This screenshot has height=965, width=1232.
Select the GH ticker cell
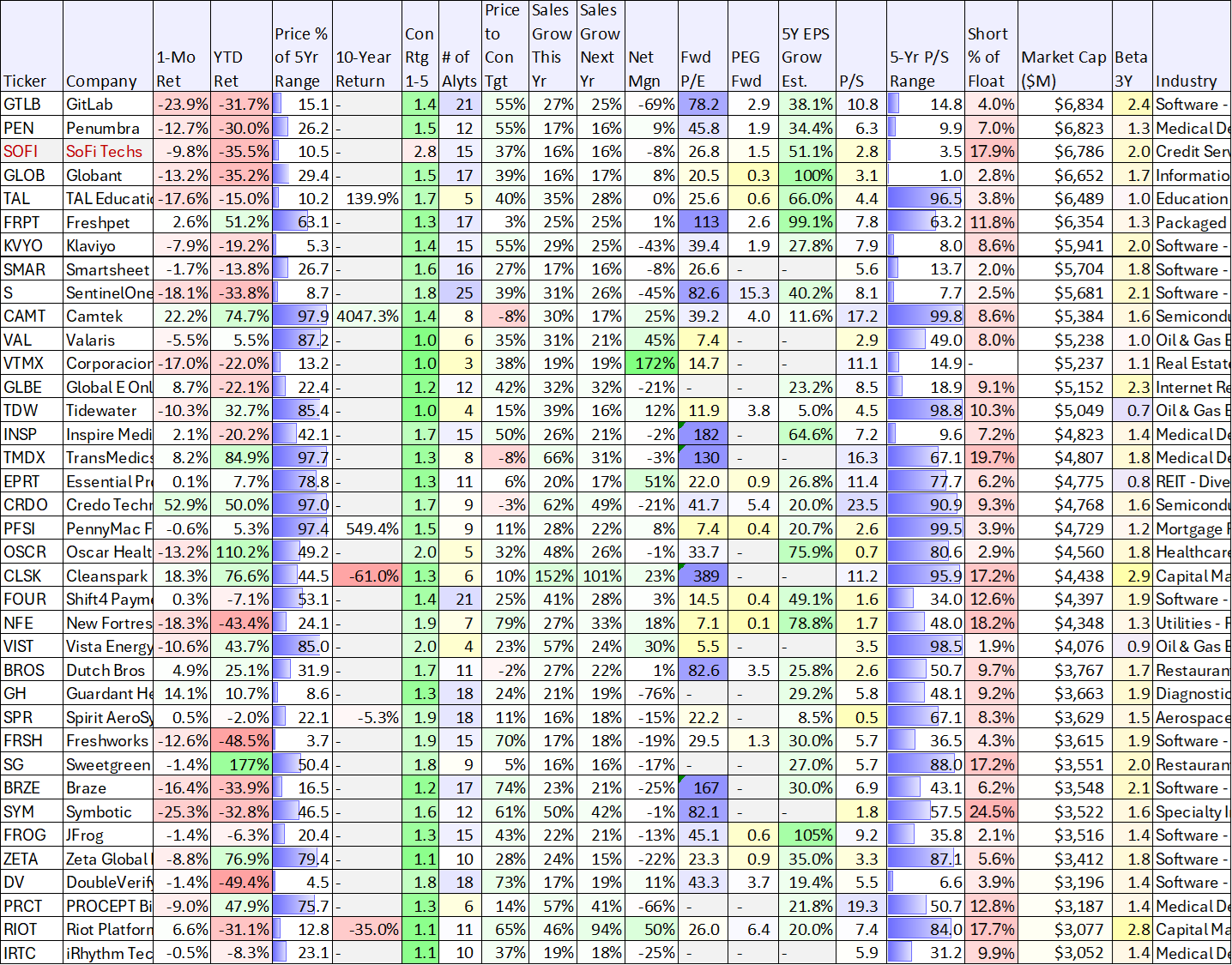pyautogui.click(x=32, y=694)
